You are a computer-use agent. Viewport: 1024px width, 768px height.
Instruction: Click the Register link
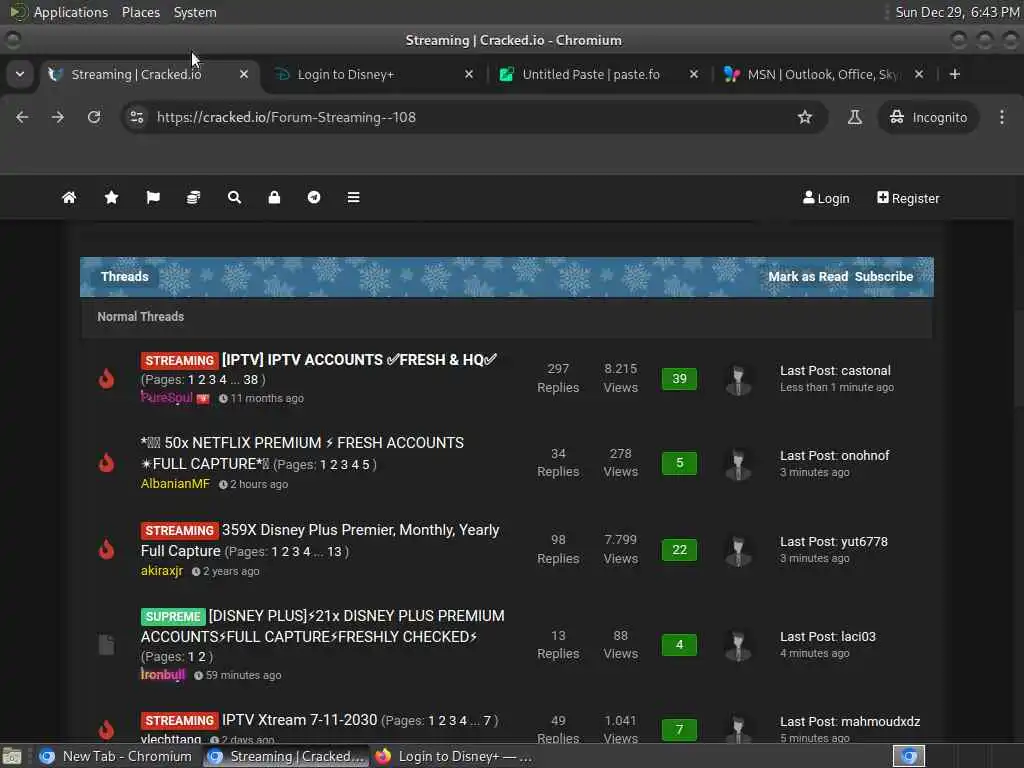click(908, 198)
